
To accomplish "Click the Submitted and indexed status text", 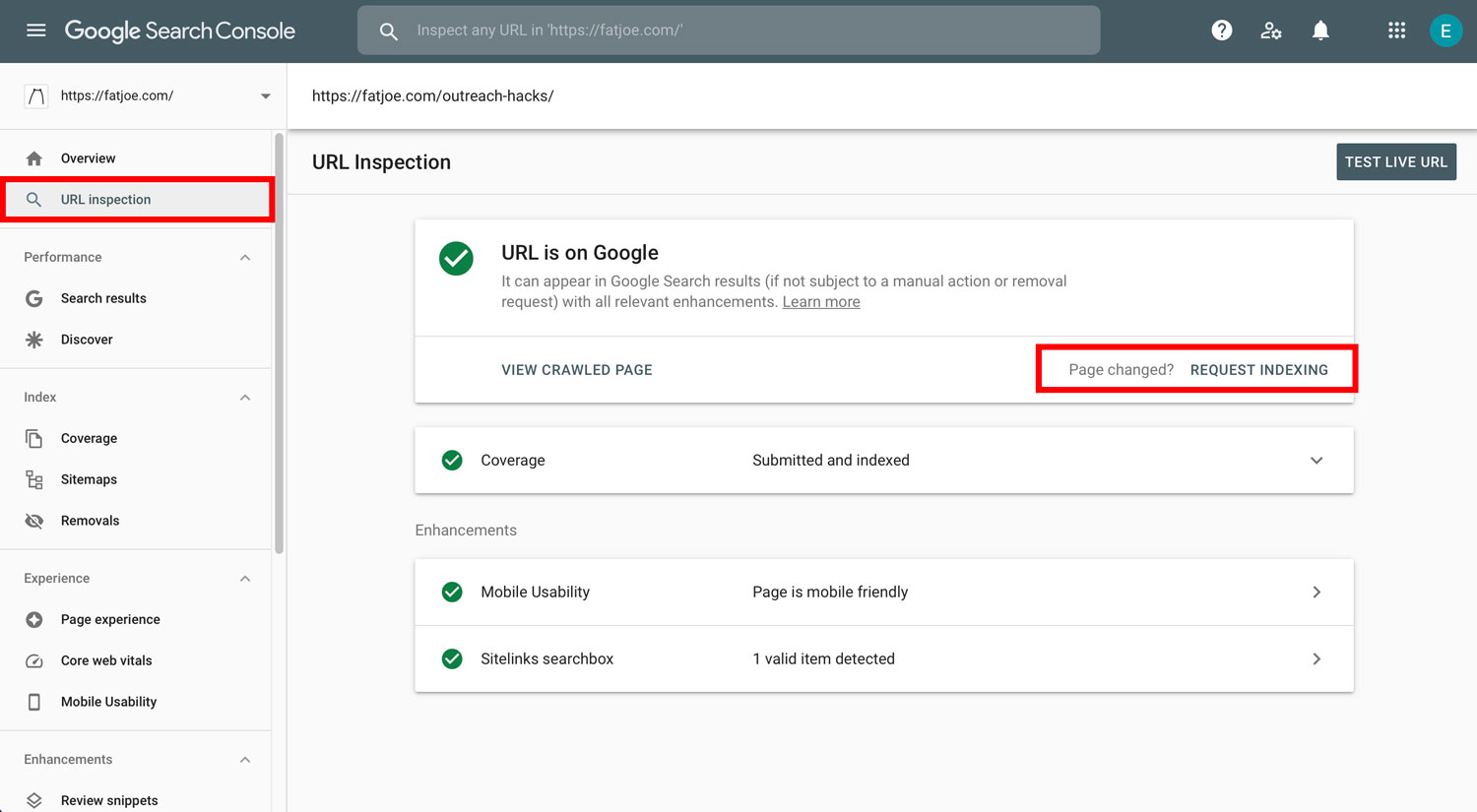I will click(831, 461).
